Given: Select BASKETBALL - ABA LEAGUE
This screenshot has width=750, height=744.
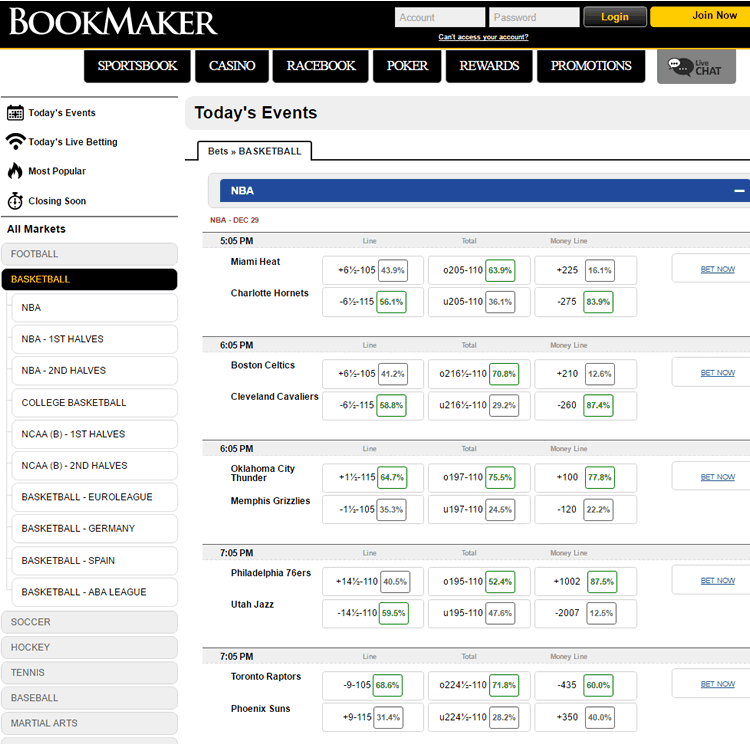Looking at the screenshot, I should pyautogui.click(x=95, y=592).
